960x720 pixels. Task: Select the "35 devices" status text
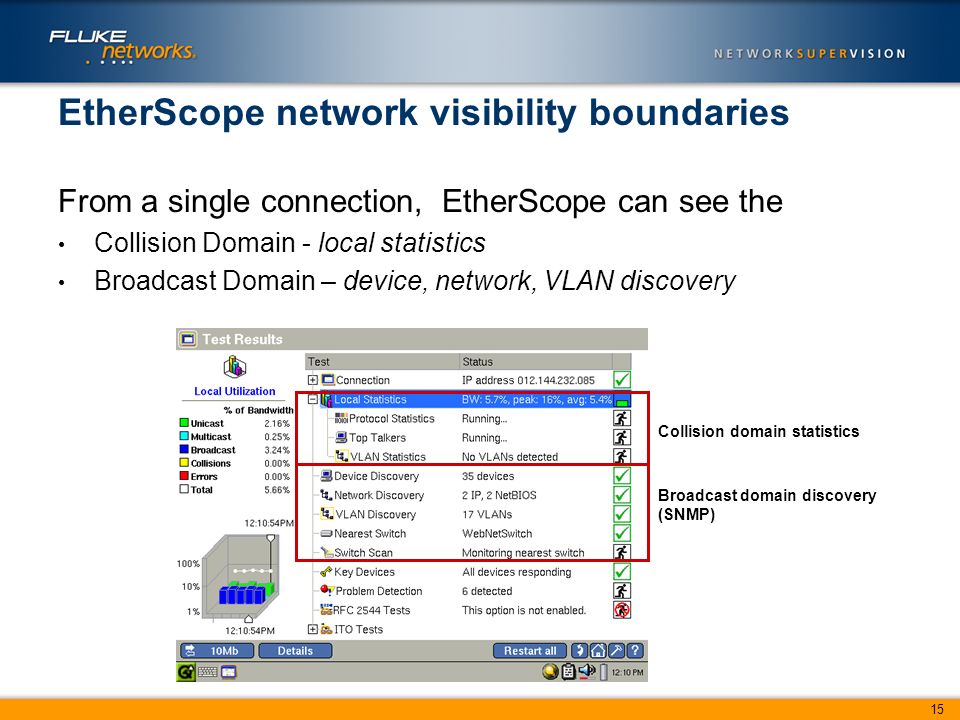pos(488,476)
